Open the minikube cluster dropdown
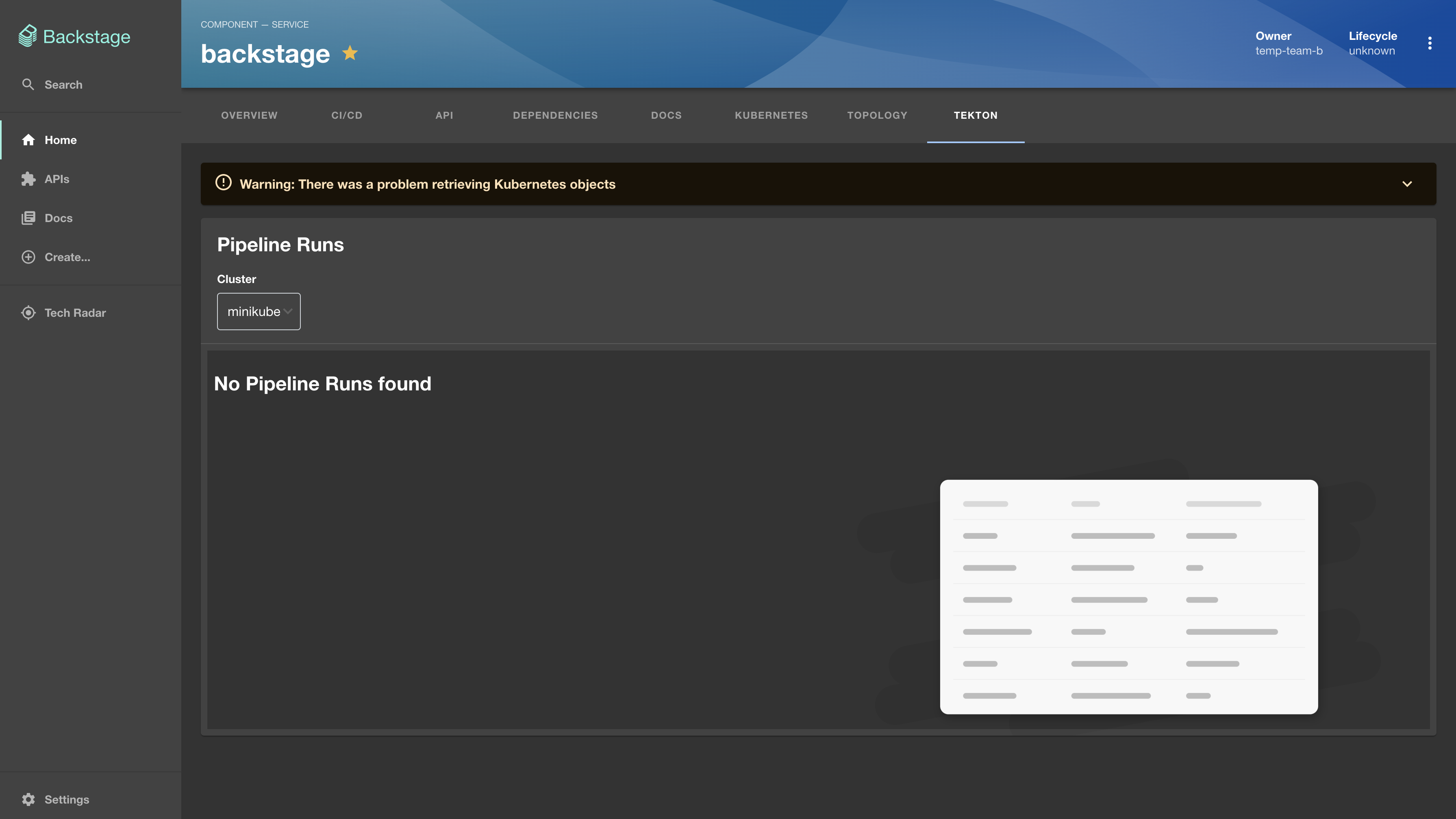Screen dimensions: 1456x819 pos(259,311)
